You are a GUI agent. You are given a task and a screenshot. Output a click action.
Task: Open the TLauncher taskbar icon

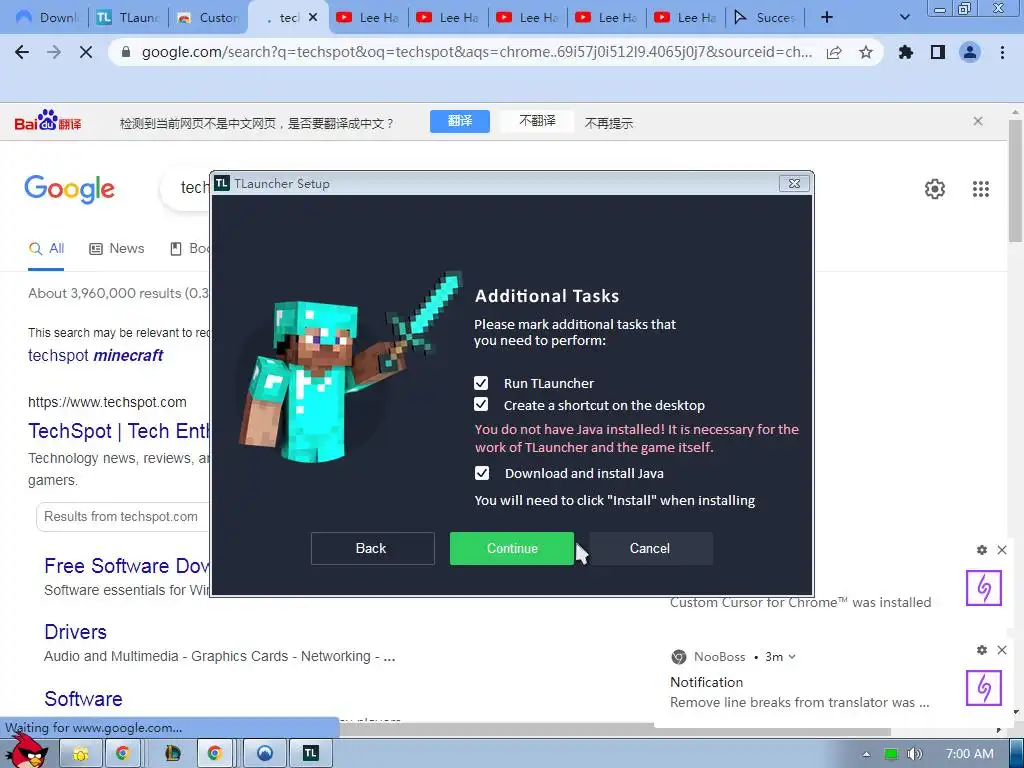pos(311,754)
